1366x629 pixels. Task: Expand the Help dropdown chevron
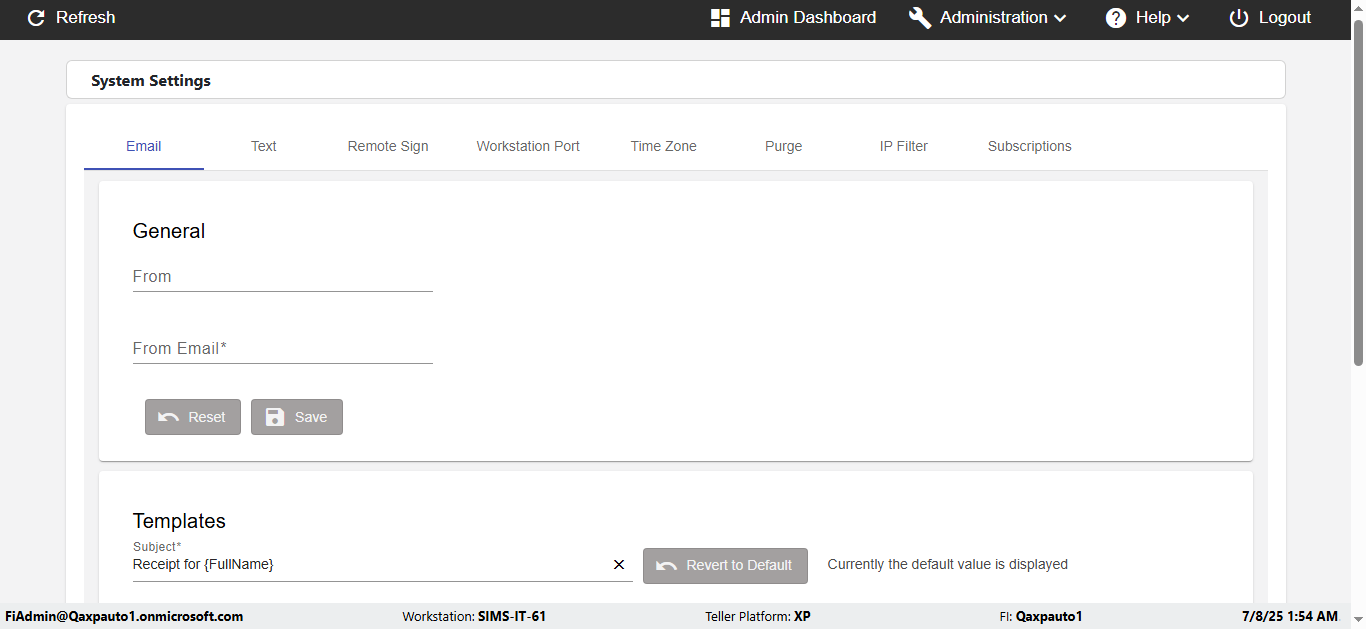pos(1183,18)
